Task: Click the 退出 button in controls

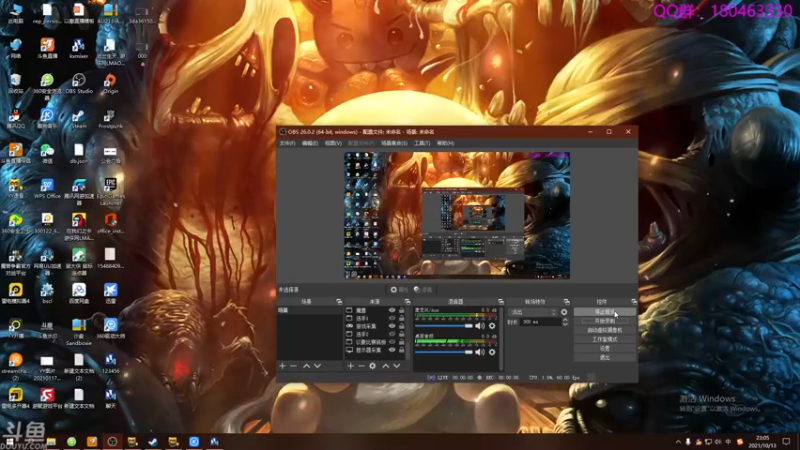Action: 605,358
